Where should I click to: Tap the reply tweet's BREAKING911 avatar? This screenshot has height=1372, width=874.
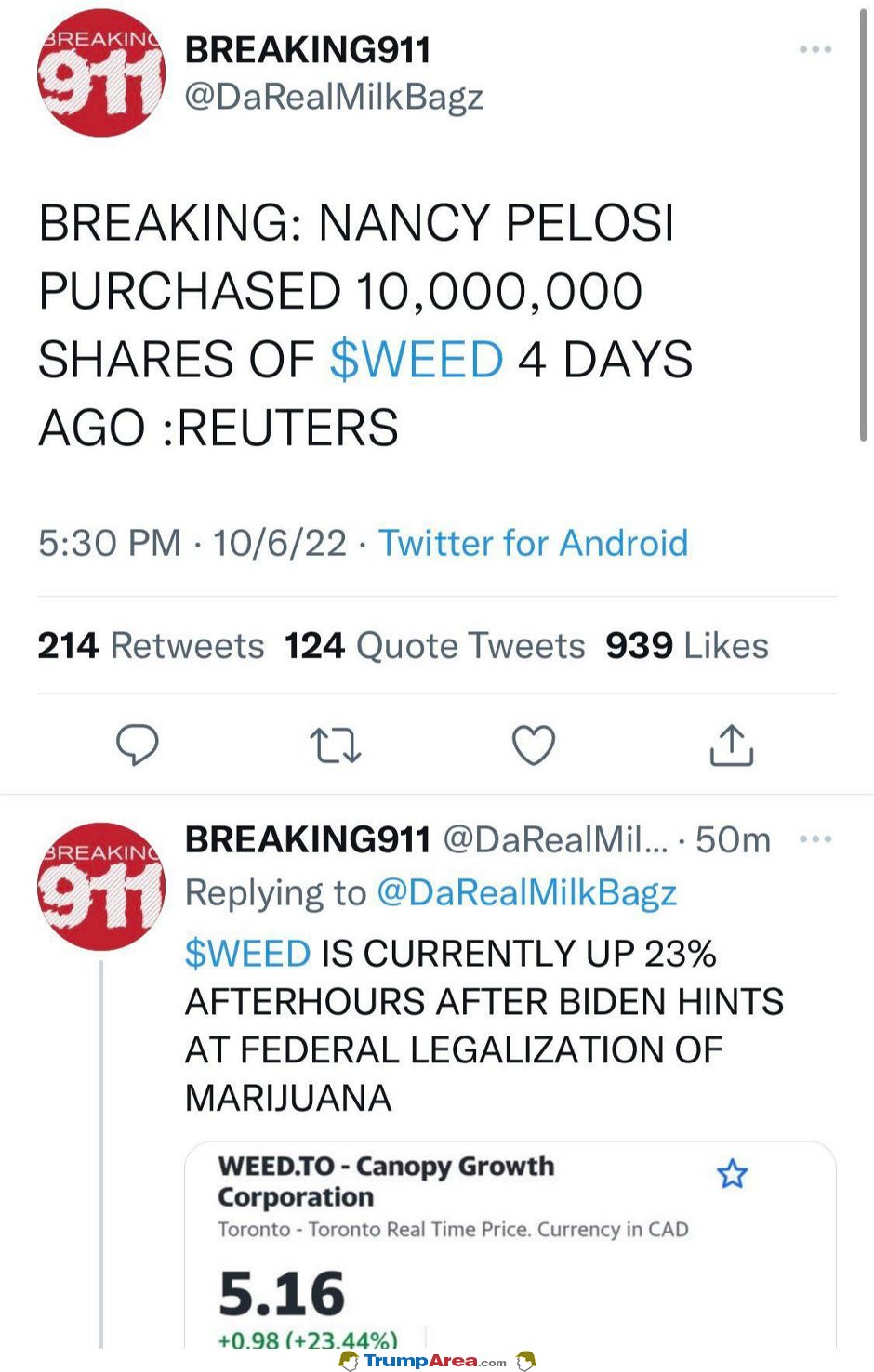[101, 886]
